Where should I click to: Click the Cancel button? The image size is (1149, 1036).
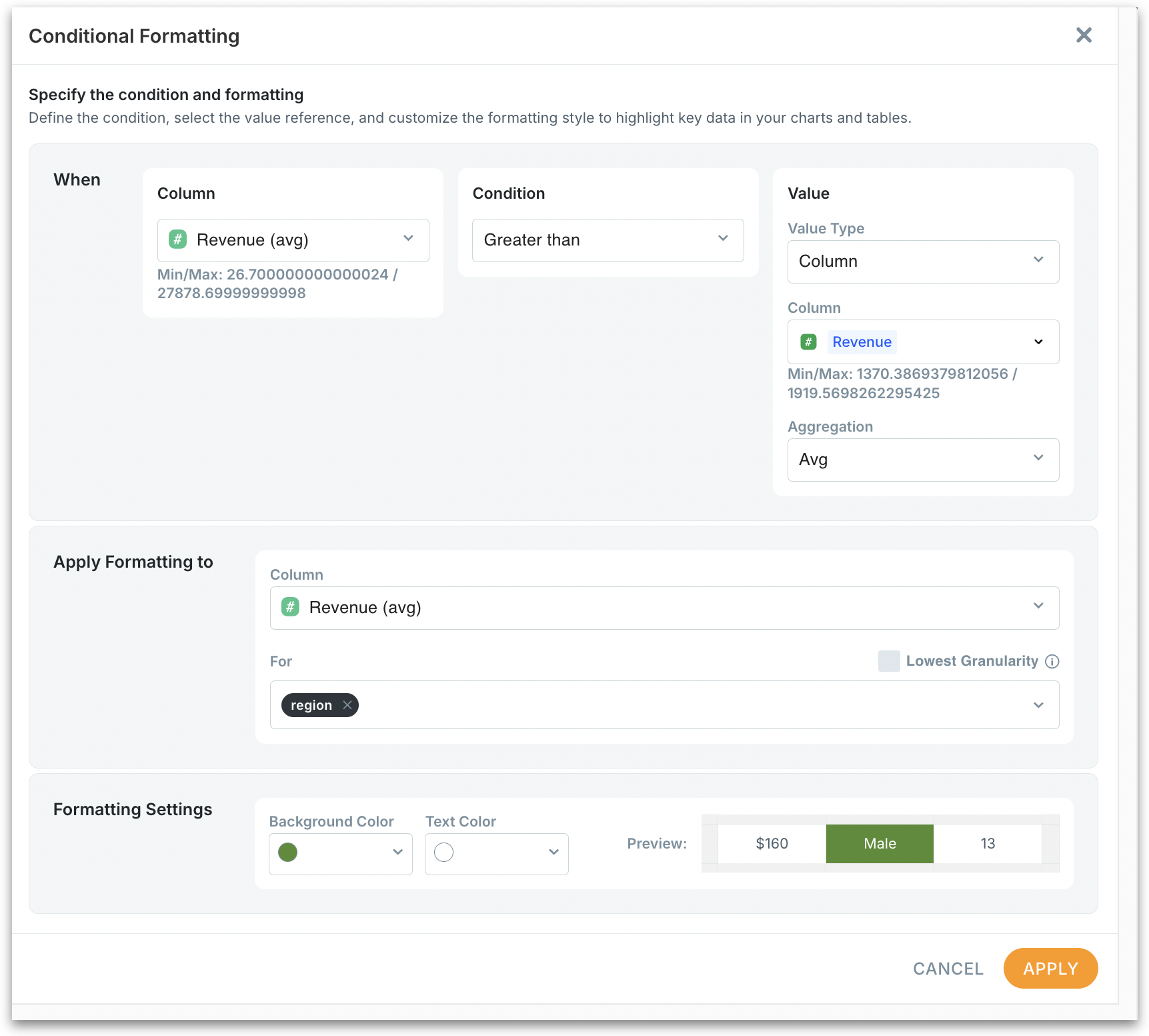click(948, 969)
